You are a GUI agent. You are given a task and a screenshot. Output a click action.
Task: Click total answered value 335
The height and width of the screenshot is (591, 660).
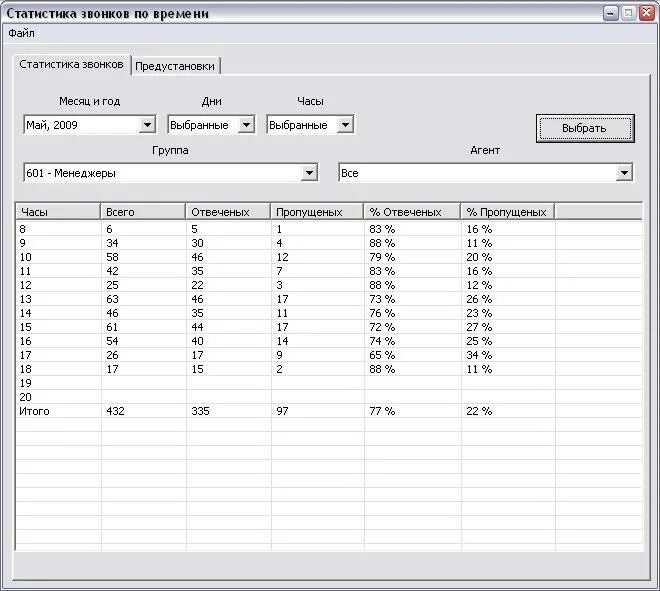coord(200,411)
